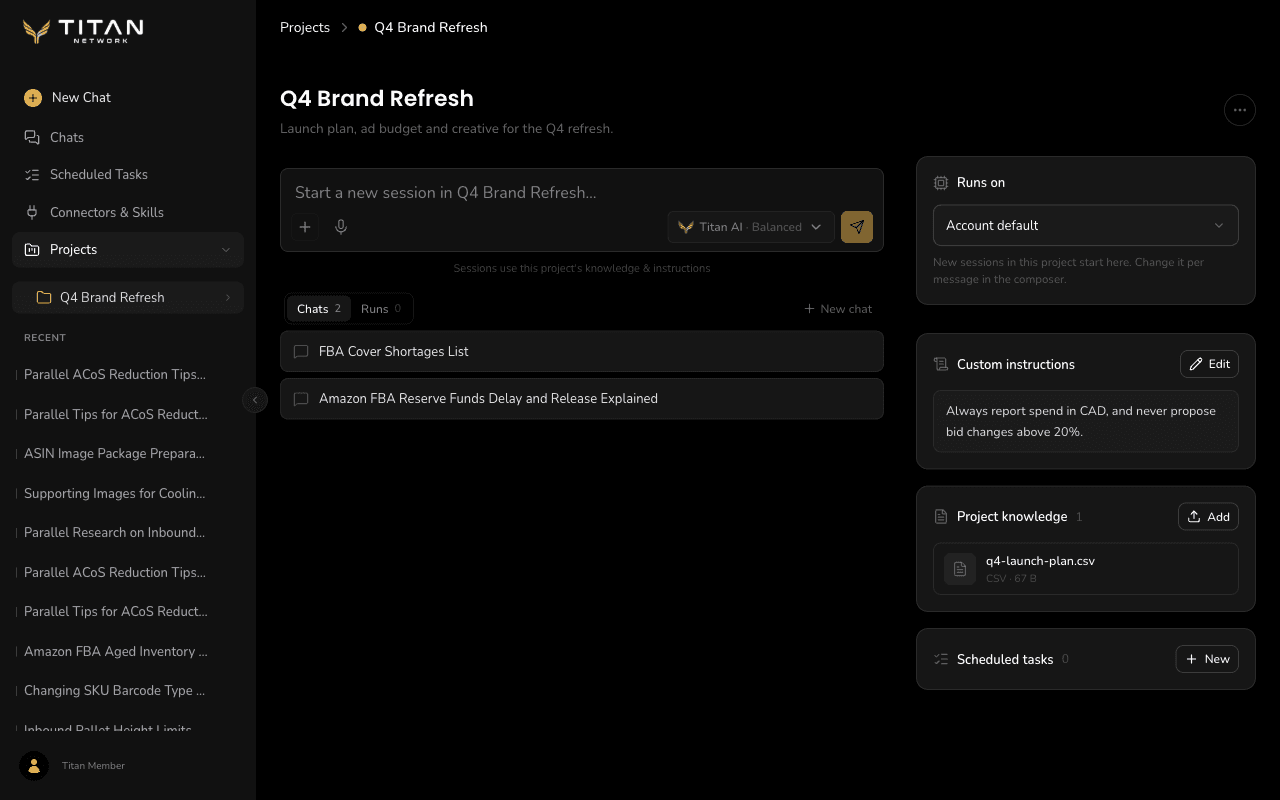Send the message with the paper plane button

pos(857,227)
